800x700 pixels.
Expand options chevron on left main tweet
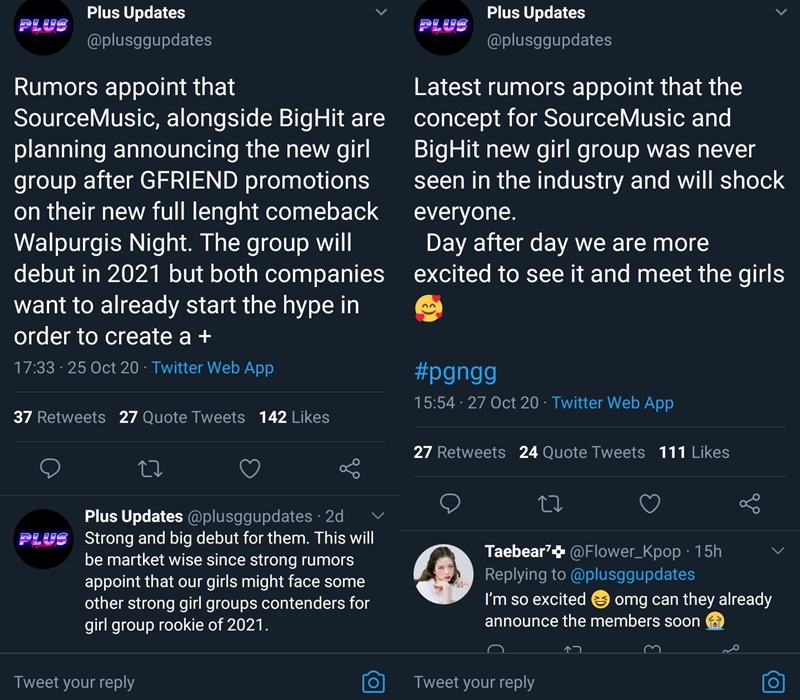click(x=380, y=13)
